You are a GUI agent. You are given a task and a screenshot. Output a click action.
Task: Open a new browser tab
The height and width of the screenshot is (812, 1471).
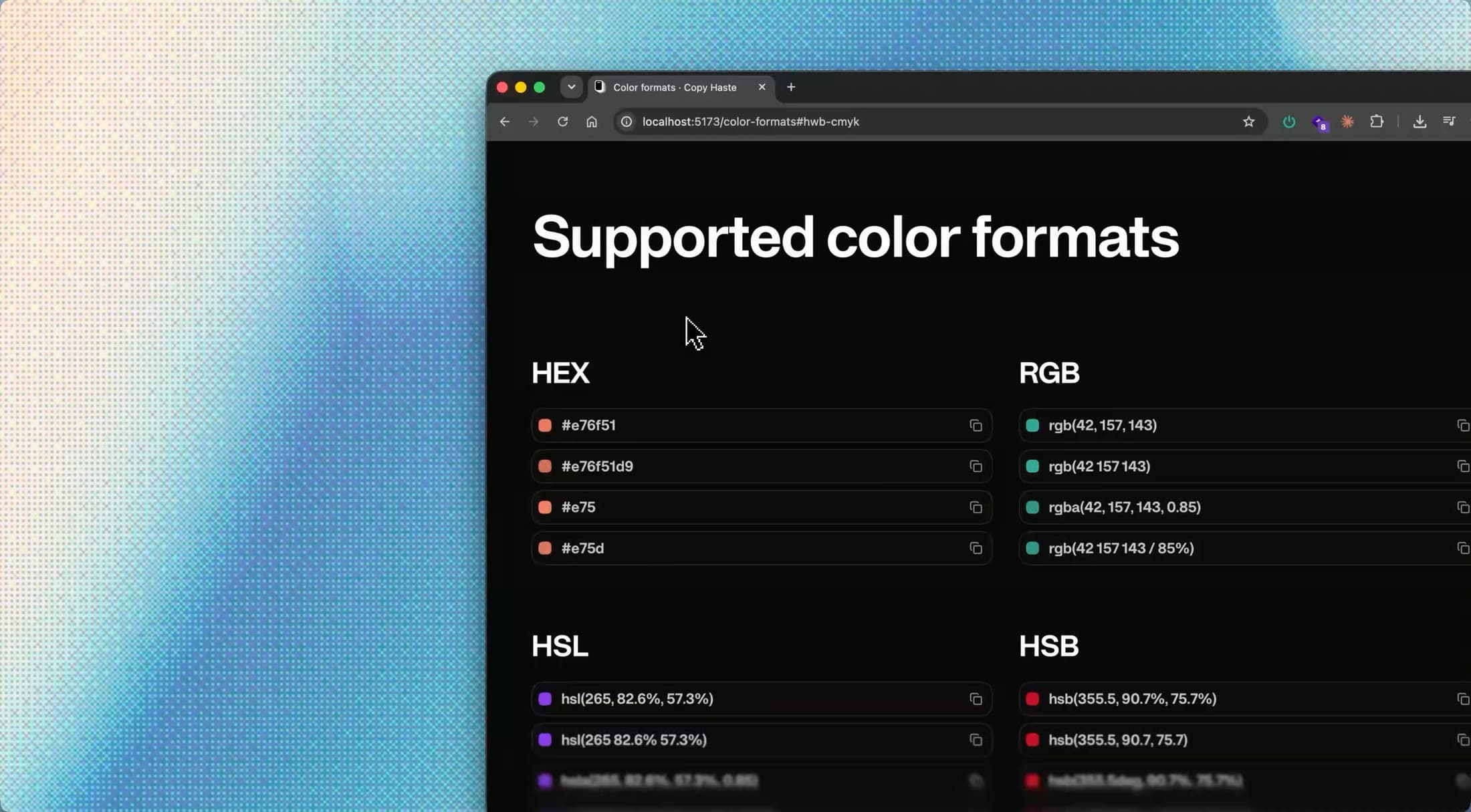[x=791, y=87]
